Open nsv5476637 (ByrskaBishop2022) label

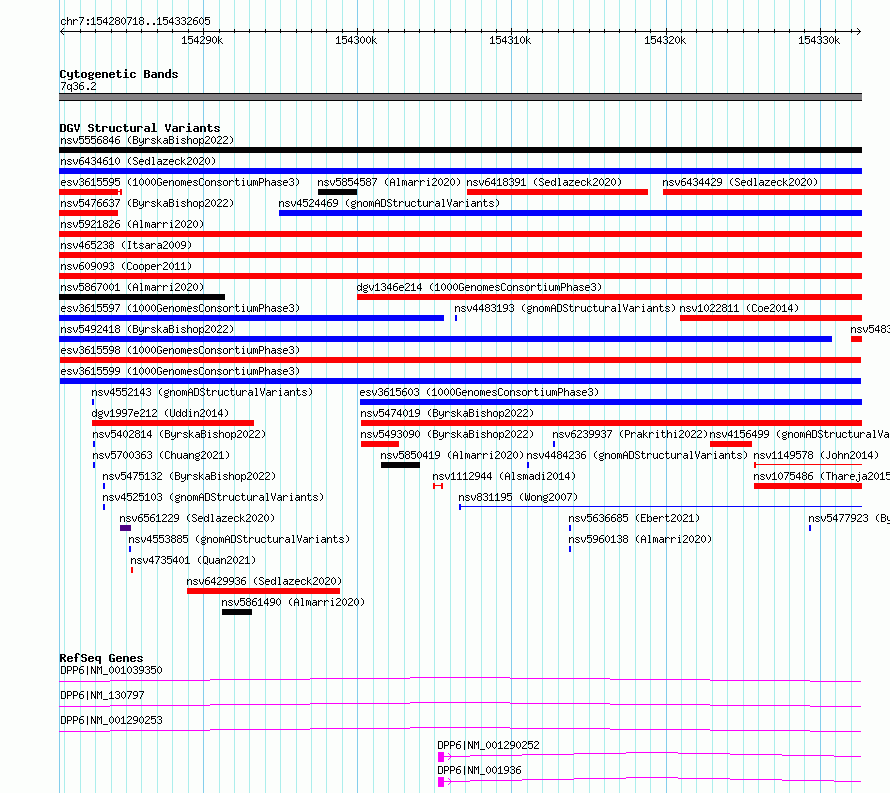pyautogui.click(x=147, y=203)
